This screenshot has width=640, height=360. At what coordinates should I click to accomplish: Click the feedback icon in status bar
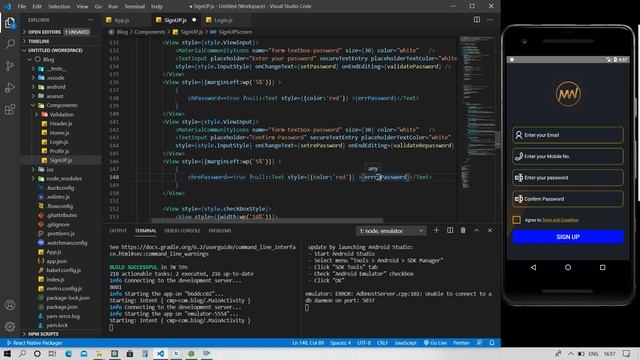click(479, 343)
